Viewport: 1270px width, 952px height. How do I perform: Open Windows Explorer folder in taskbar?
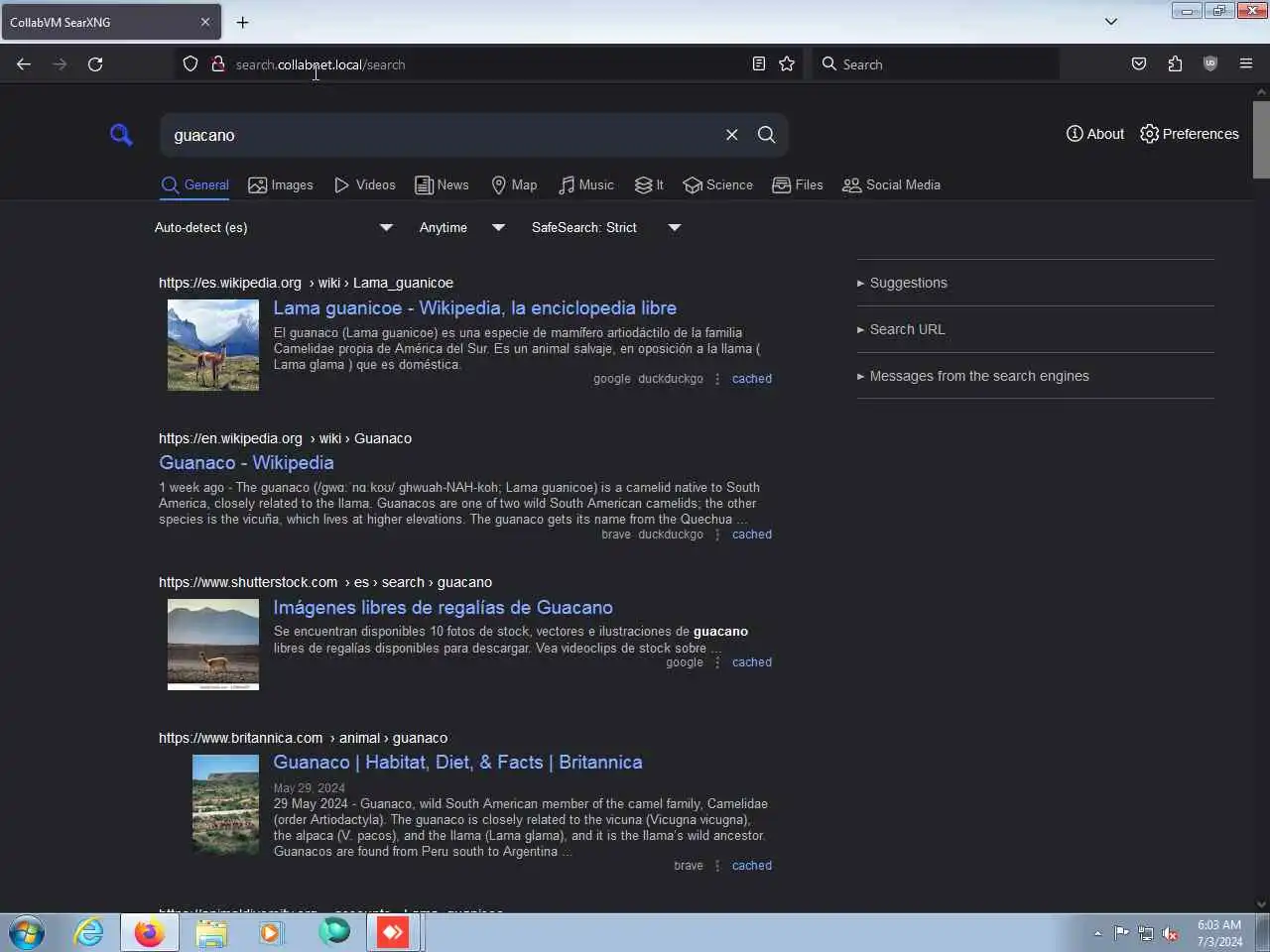coord(211,933)
